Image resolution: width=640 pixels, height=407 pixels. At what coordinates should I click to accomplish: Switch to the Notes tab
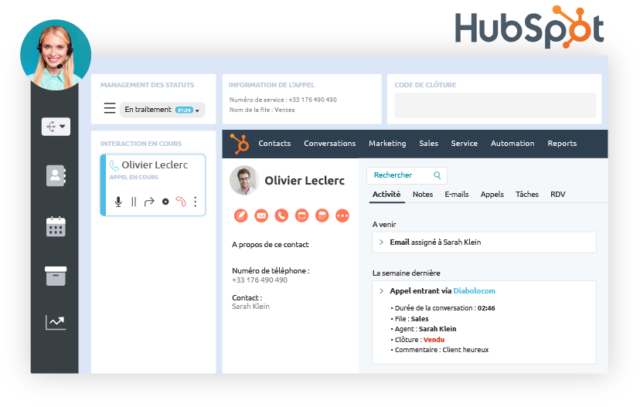click(422, 194)
